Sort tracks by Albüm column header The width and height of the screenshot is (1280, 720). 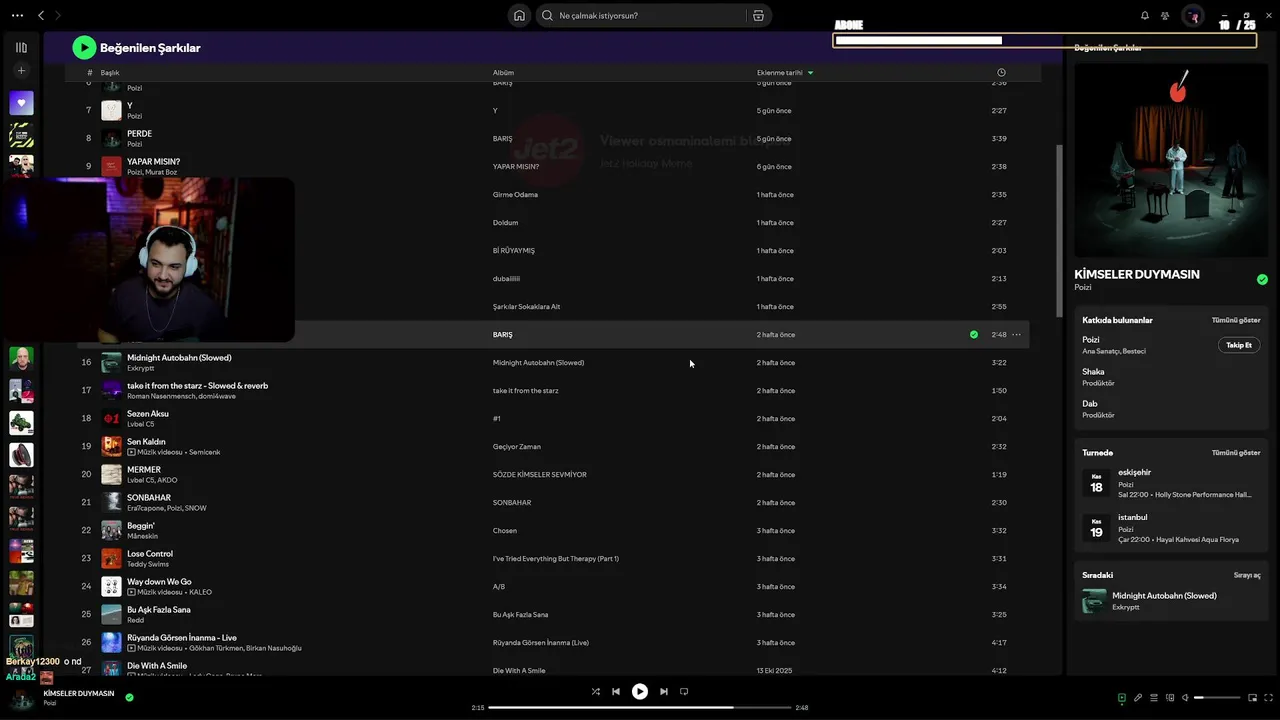pyautogui.click(x=503, y=73)
